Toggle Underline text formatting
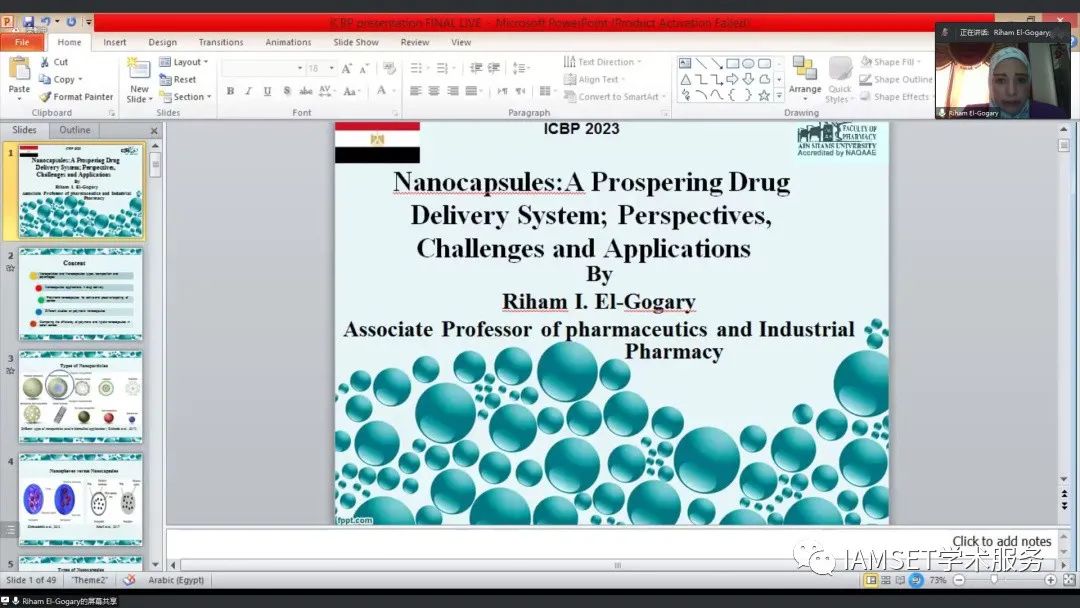Image resolution: width=1080 pixels, height=608 pixels. pyautogui.click(x=267, y=91)
